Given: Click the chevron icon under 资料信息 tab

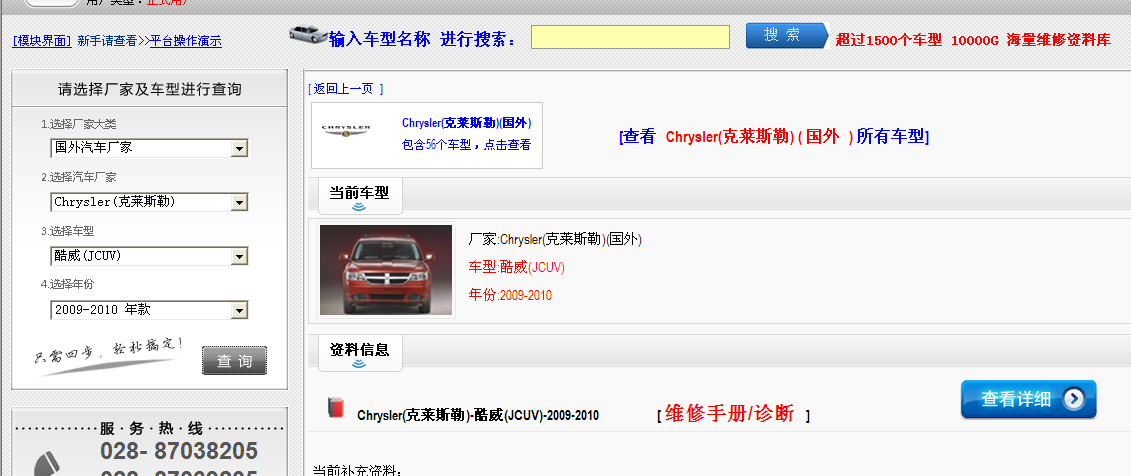Looking at the screenshot, I should [x=358, y=363].
